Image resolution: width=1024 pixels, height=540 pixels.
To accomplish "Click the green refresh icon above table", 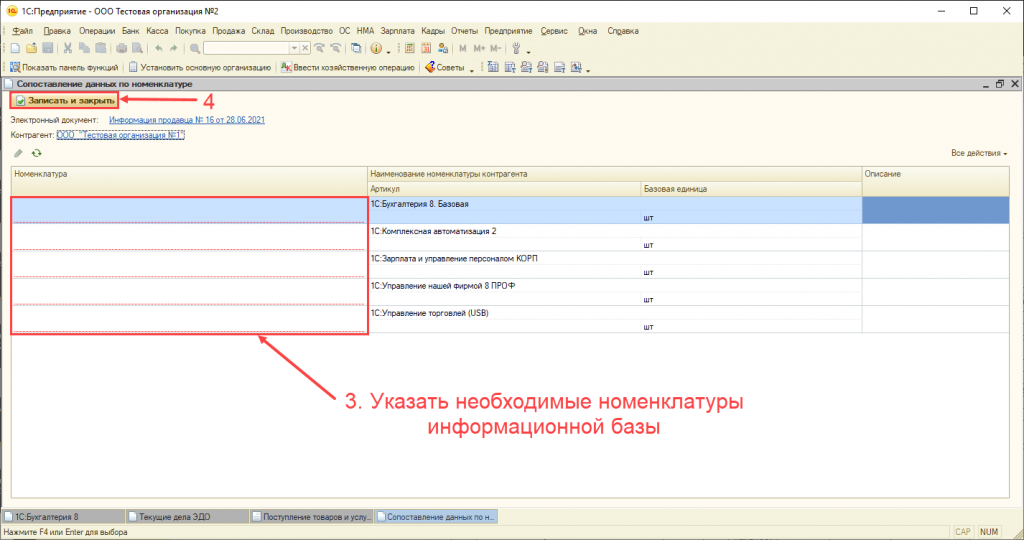I will coord(37,153).
